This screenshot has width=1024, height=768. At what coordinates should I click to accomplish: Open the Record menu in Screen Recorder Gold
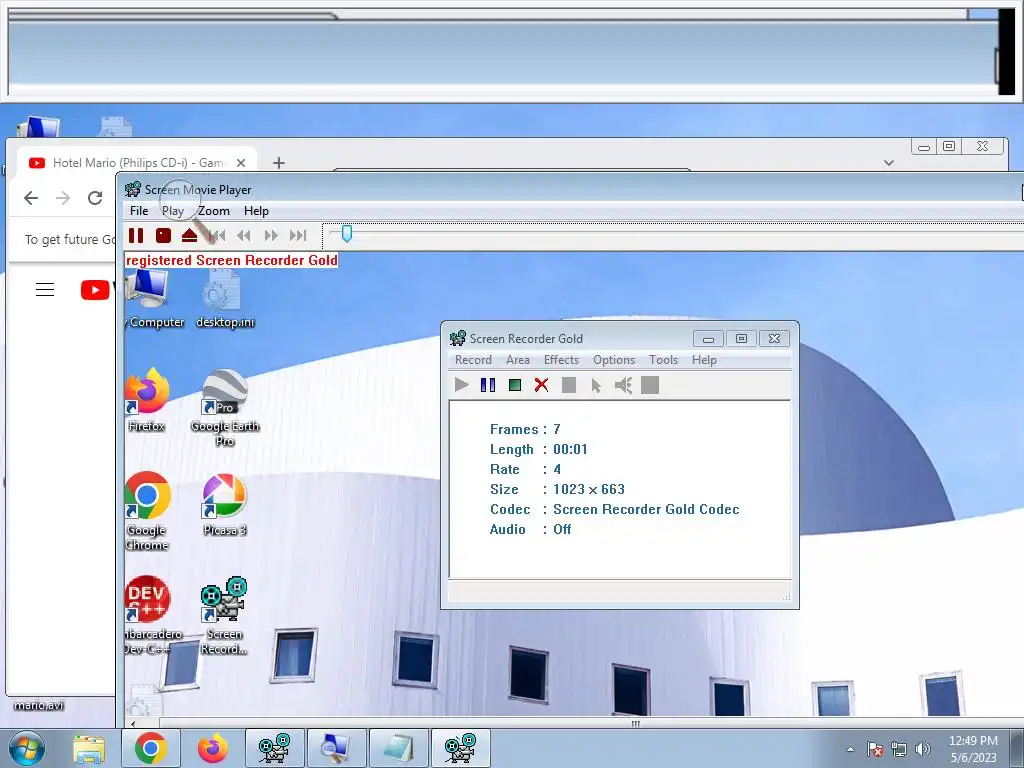(473, 360)
